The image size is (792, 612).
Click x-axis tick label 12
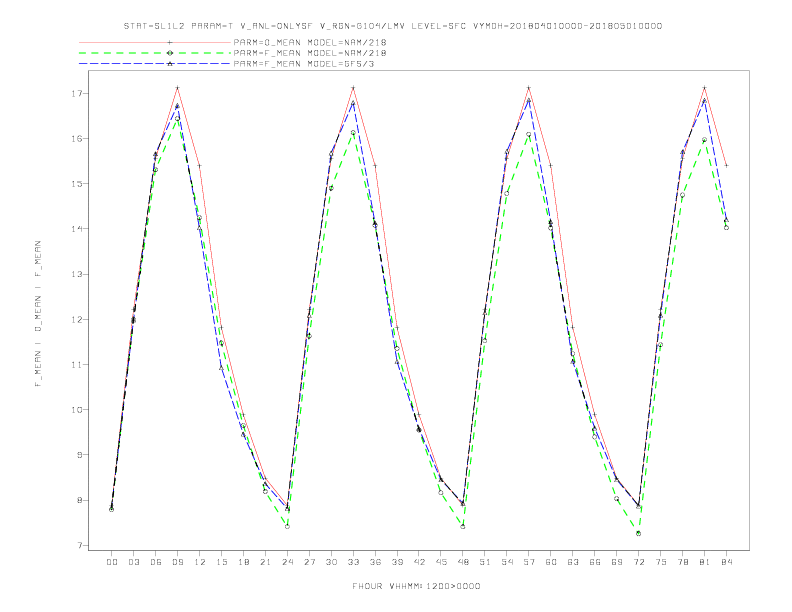(200, 562)
